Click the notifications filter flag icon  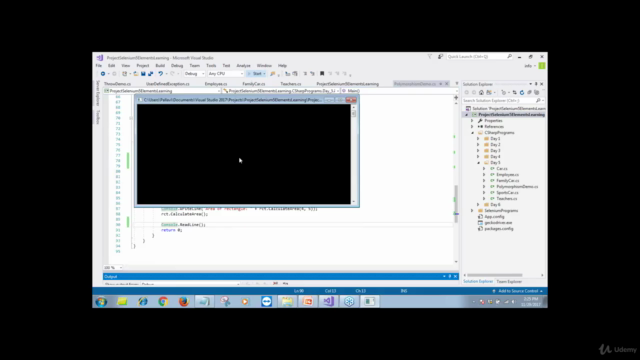coord(430,57)
